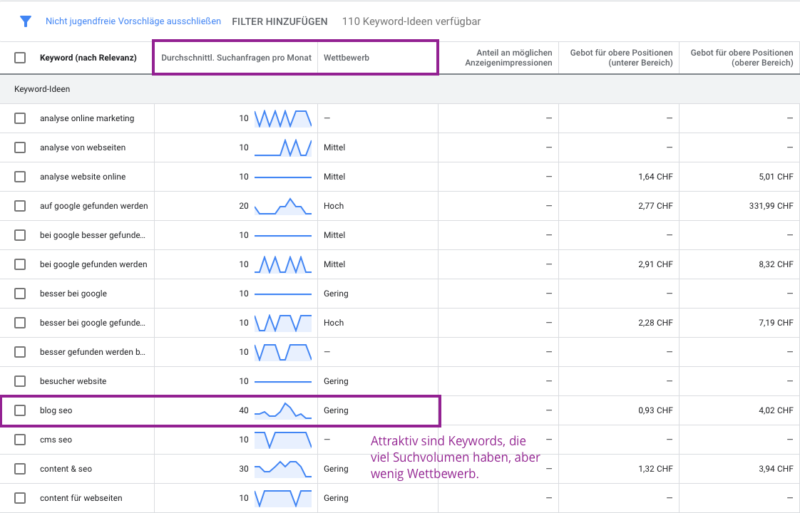Click the '8,32 CHF' upper bid value
The image size is (800, 513).
click(776, 264)
